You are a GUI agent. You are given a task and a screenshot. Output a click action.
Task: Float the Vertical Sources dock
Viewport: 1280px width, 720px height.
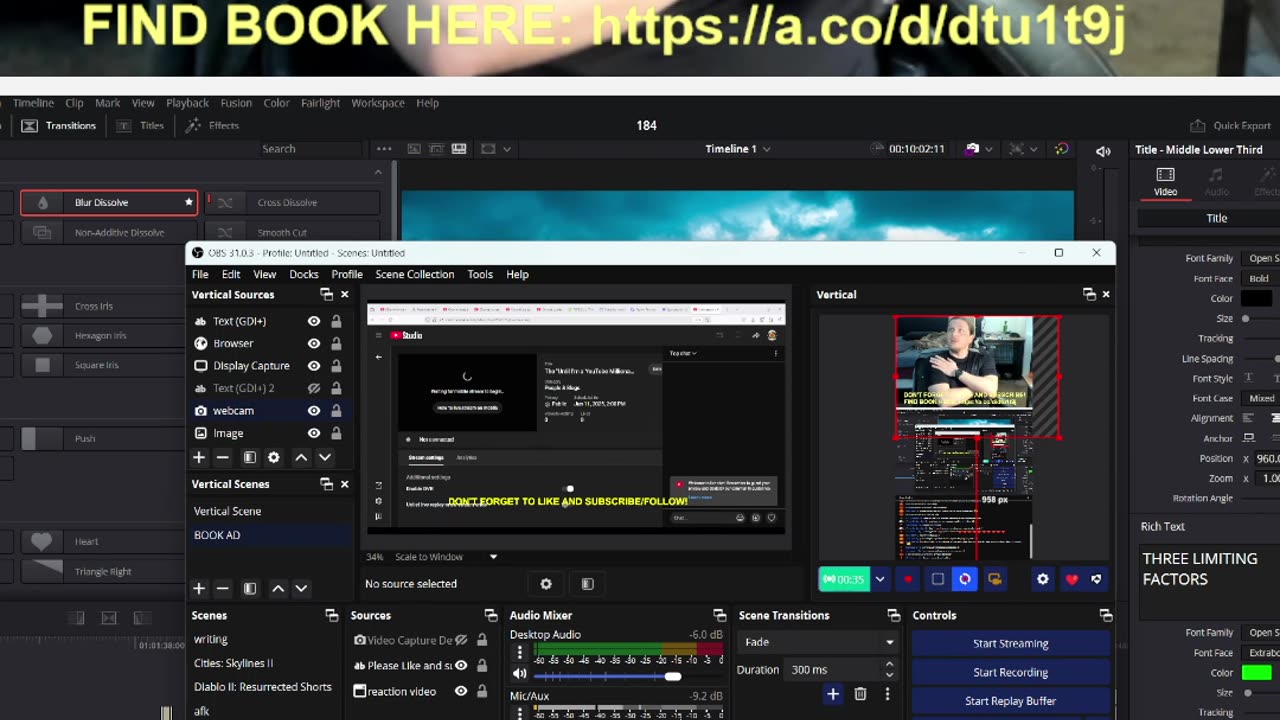coord(326,294)
